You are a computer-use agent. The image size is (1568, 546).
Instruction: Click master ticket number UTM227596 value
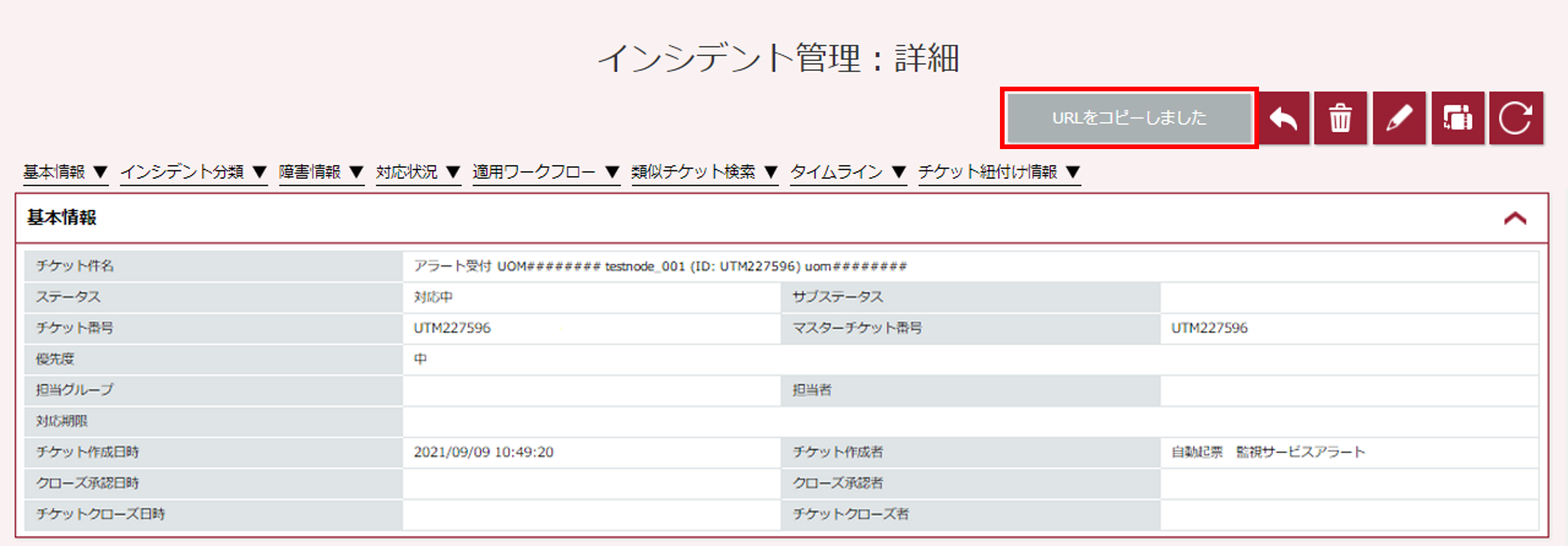click(x=1209, y=328)
